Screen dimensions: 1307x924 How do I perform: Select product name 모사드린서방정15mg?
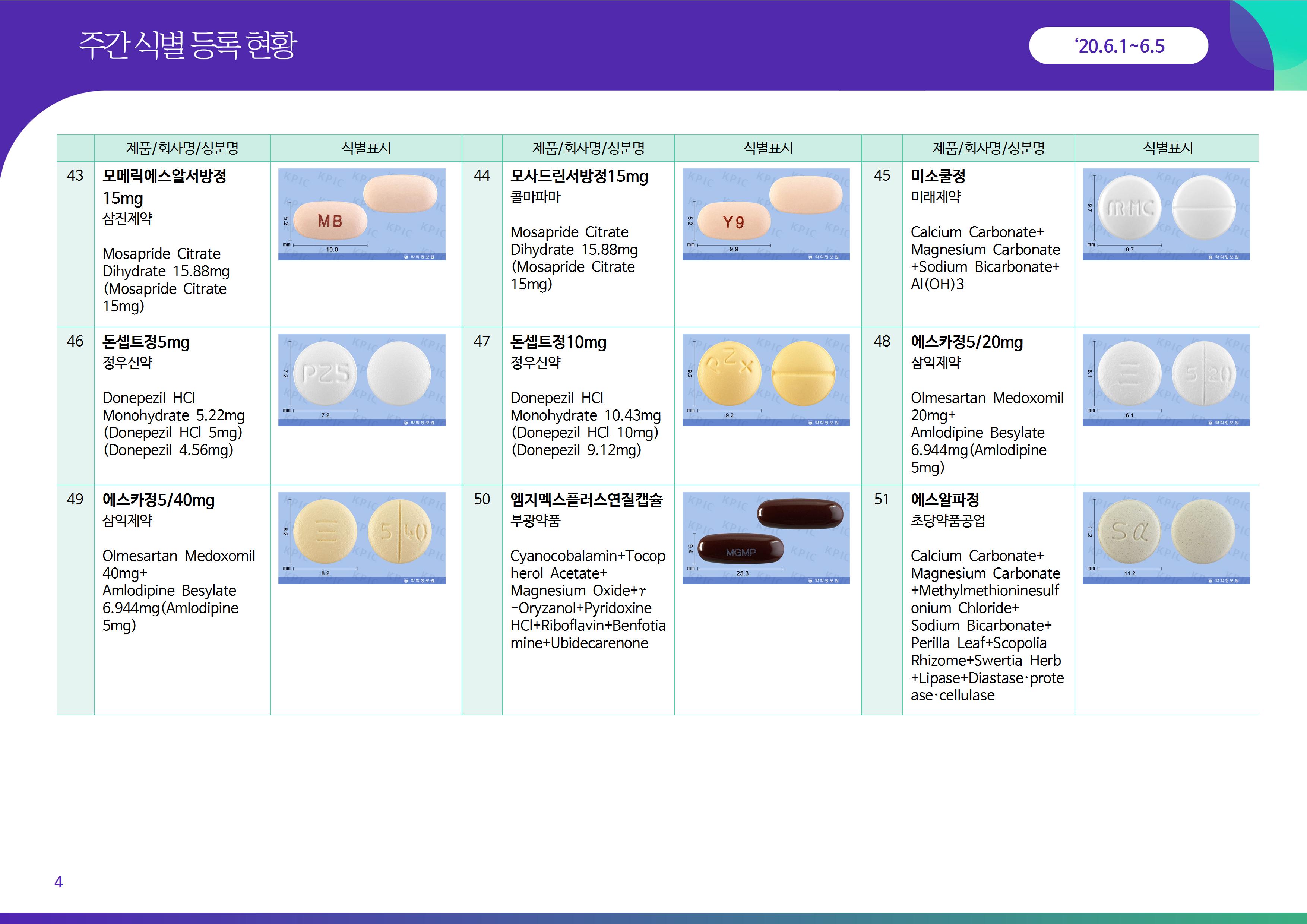pyautogui.click(x=579, y=177)
